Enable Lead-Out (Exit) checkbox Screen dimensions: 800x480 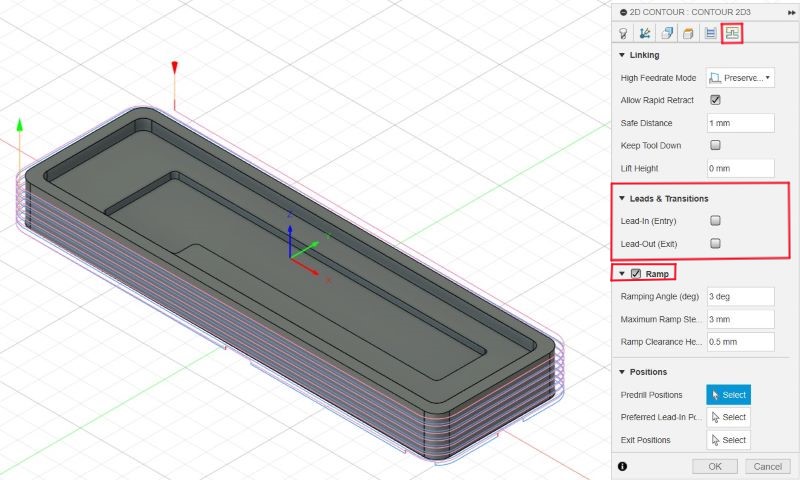(715, 243)
